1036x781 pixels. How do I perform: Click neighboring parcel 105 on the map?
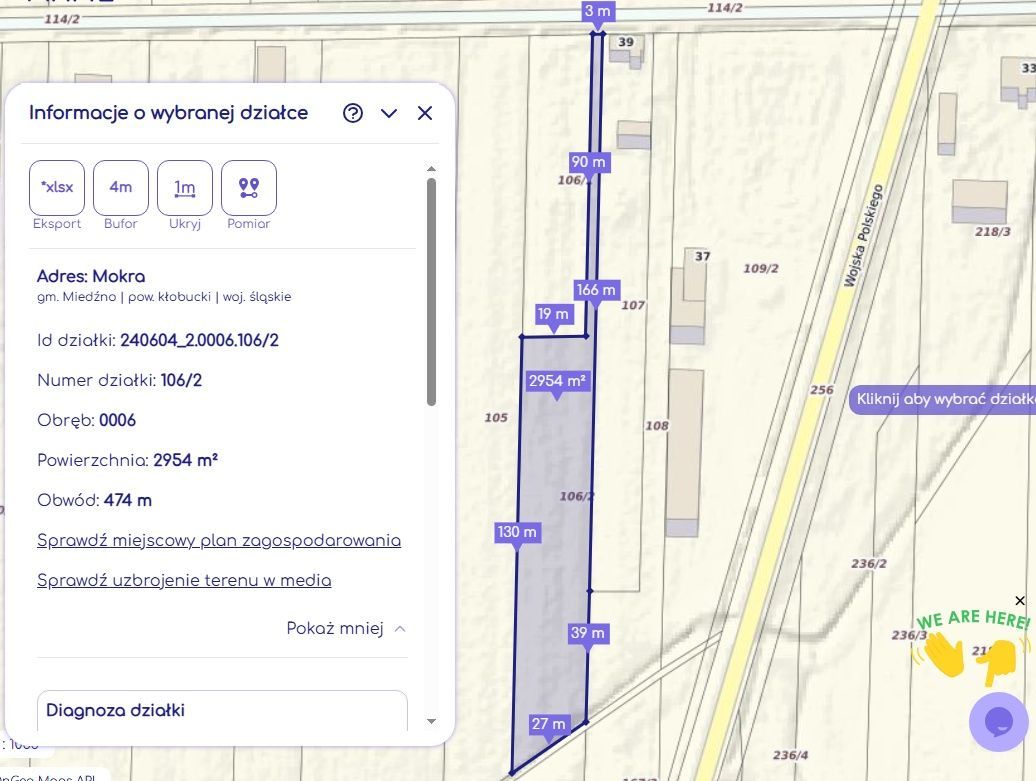(x=496, y=417)
